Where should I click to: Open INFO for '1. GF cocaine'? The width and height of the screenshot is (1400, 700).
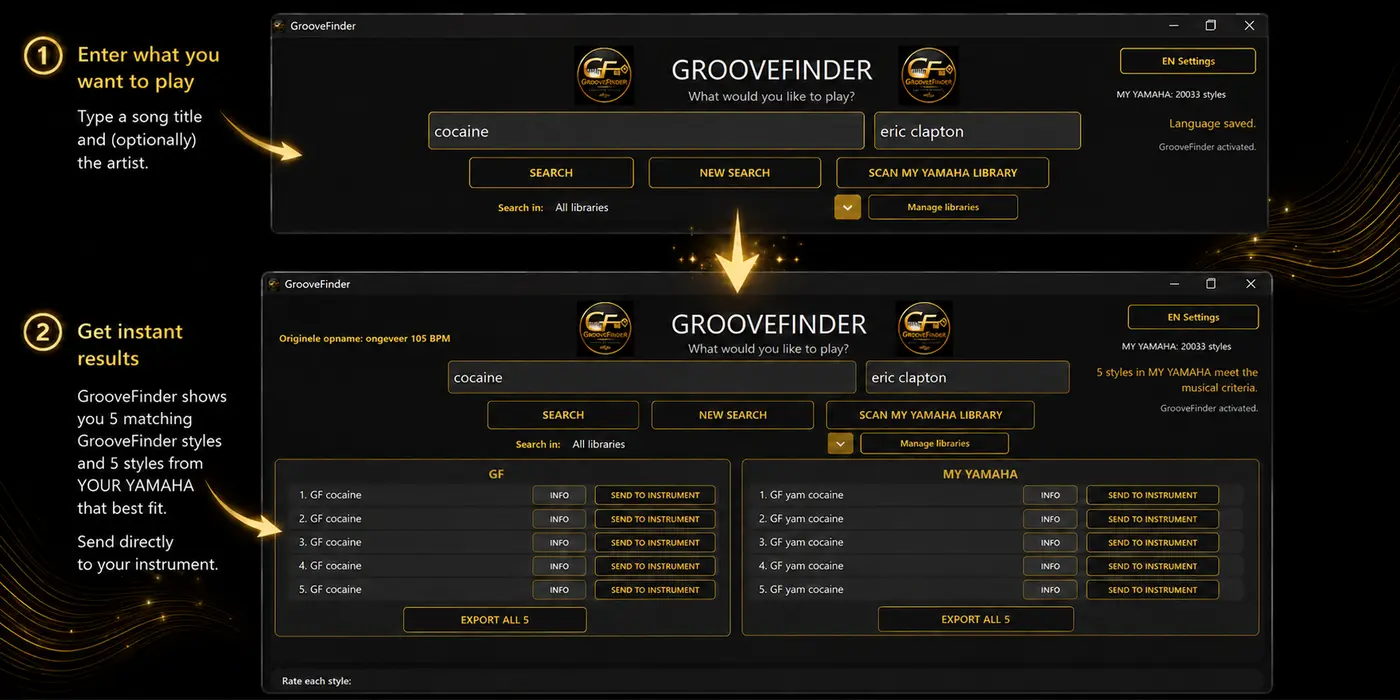559,495
